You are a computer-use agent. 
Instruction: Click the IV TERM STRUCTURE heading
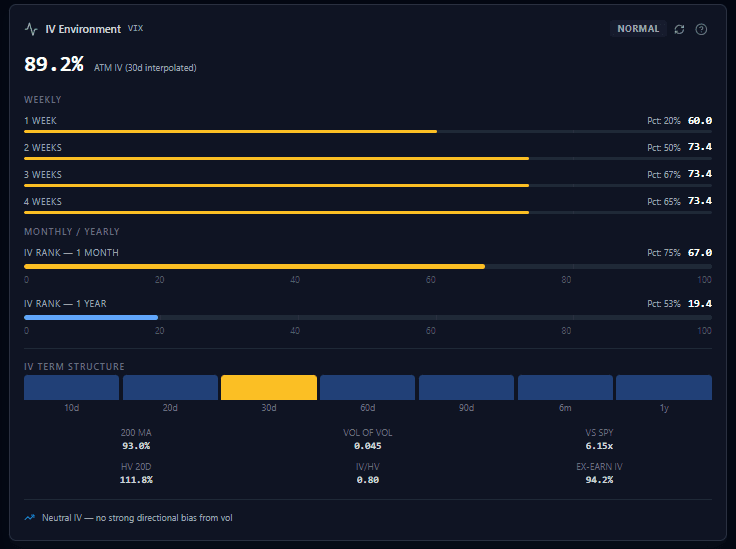pos(74,366)
